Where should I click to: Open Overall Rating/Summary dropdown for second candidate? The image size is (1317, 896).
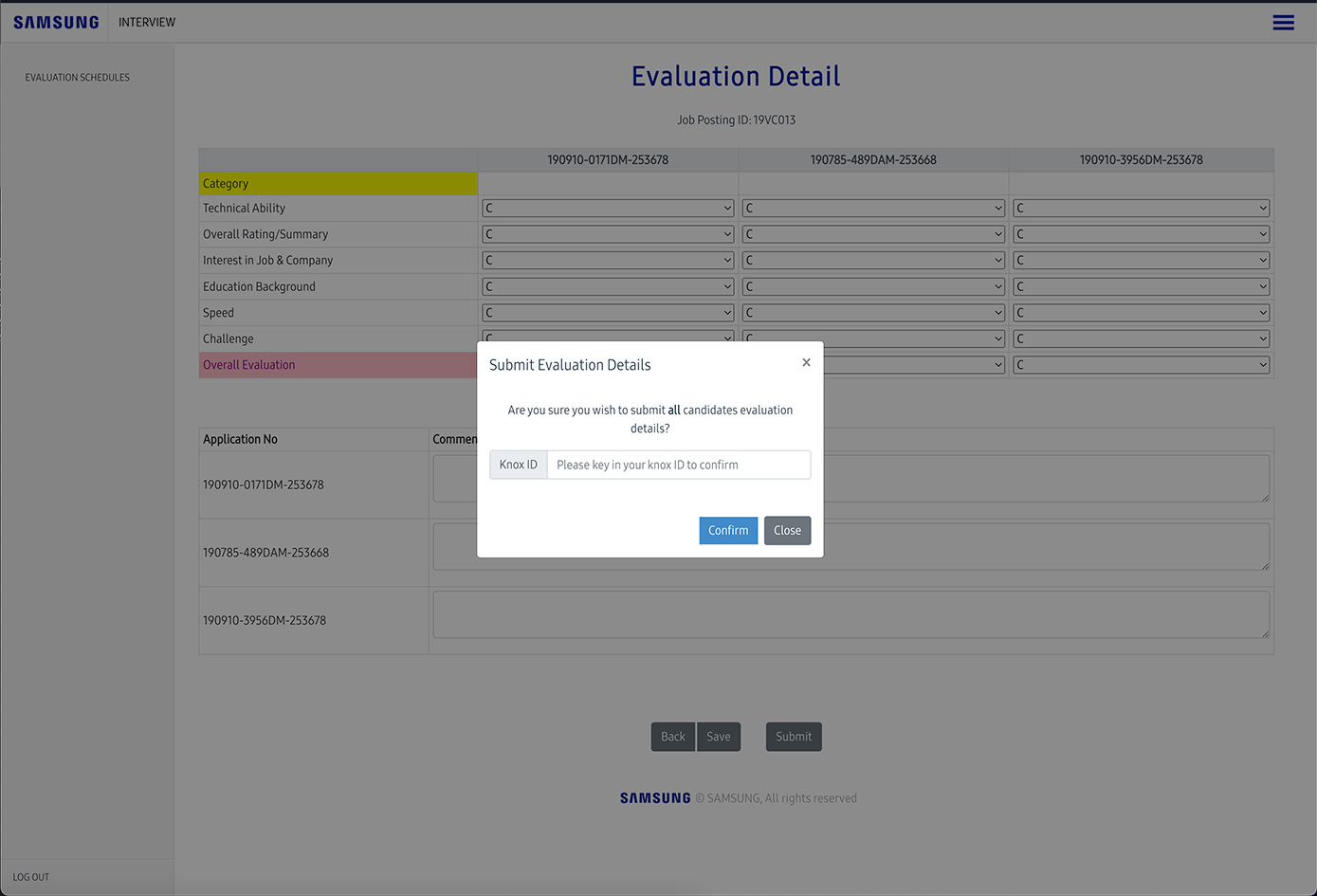tap(872, 234)
